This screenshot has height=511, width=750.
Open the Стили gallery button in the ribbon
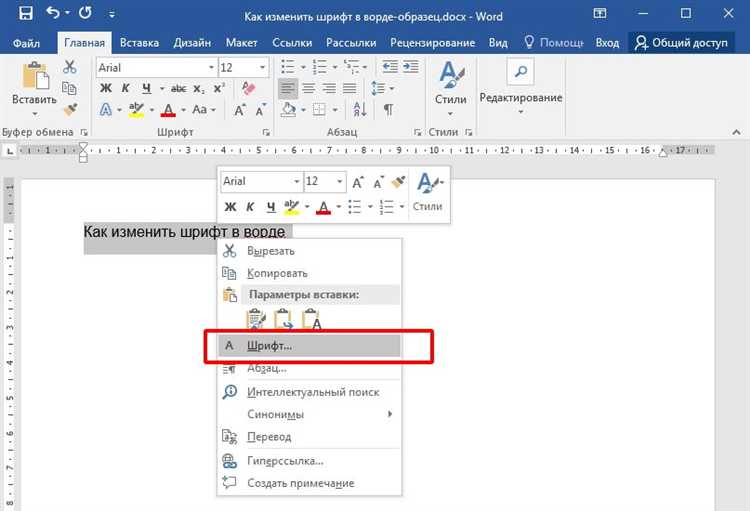pyautogui.click(x=451, y=89)
